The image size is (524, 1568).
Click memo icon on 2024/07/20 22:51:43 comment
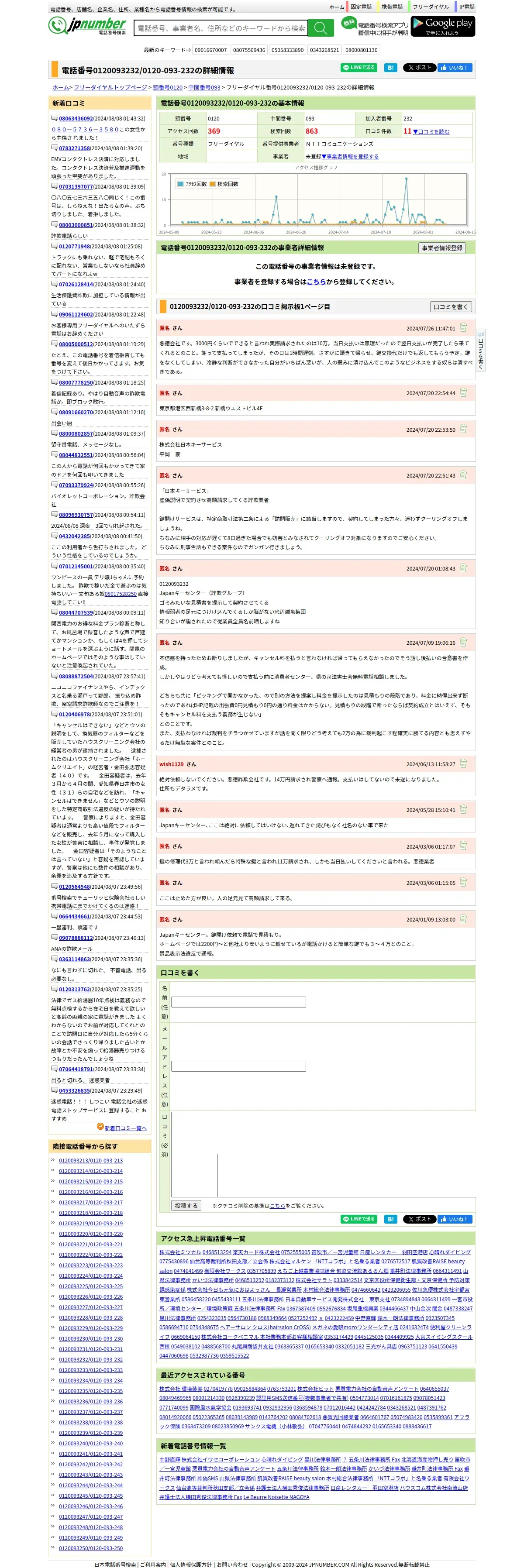click(x=463, y=475)
